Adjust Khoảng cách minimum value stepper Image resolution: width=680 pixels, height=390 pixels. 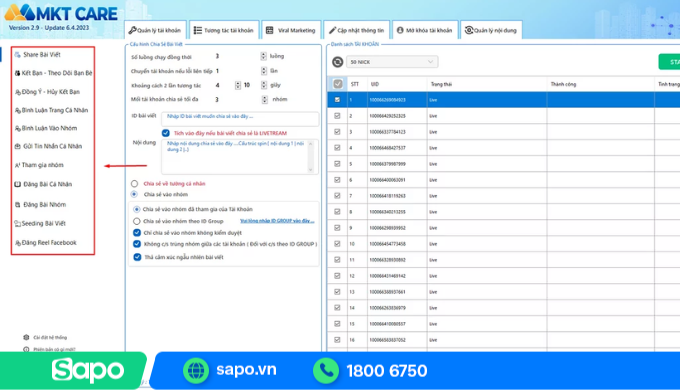pyautogui.click(x=238, y=85)
